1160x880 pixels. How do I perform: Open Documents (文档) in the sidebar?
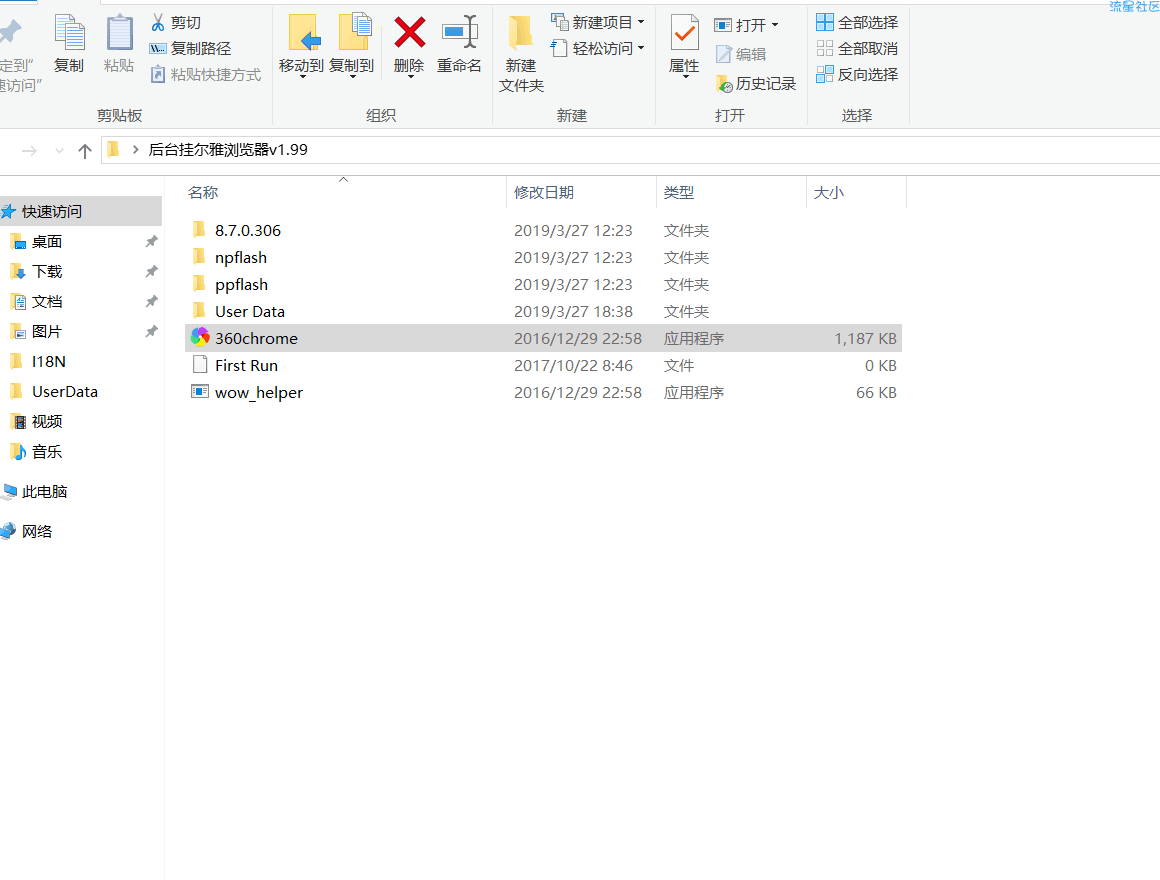click(47, 302)
